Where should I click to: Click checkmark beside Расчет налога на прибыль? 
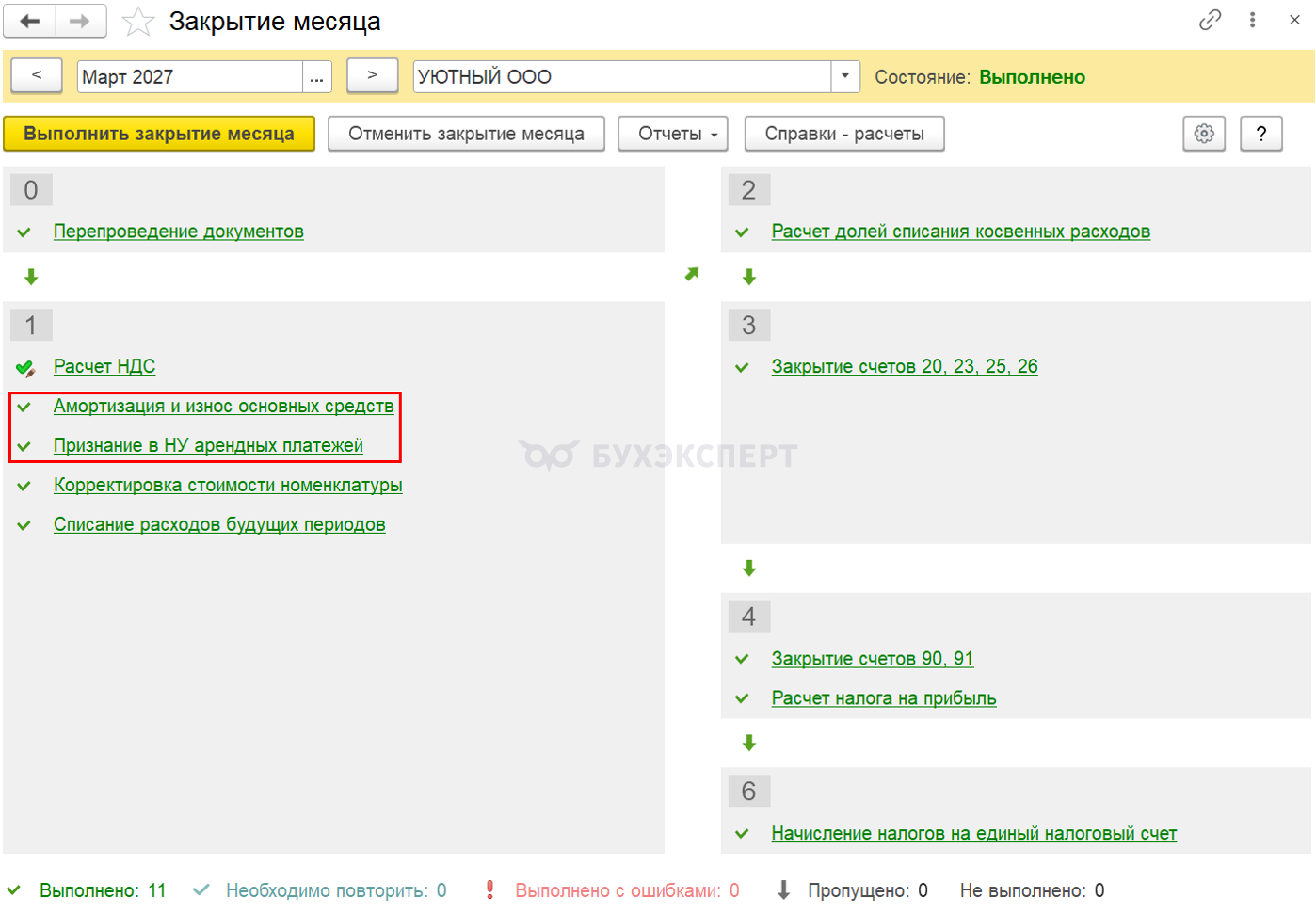(x=742, y=698)
